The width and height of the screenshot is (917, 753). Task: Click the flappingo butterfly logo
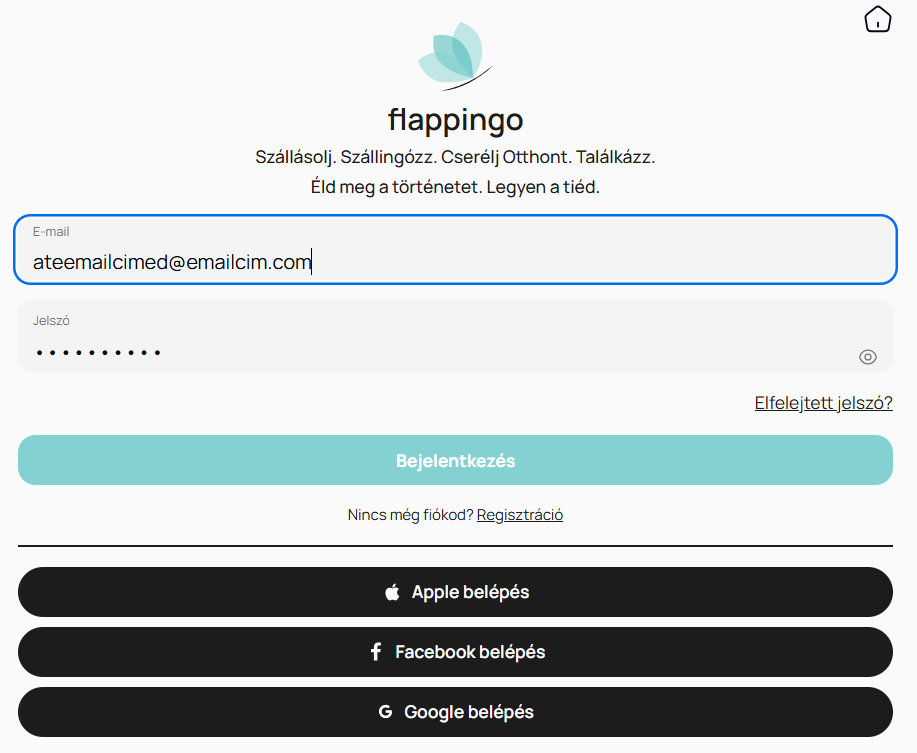(455, 56)
